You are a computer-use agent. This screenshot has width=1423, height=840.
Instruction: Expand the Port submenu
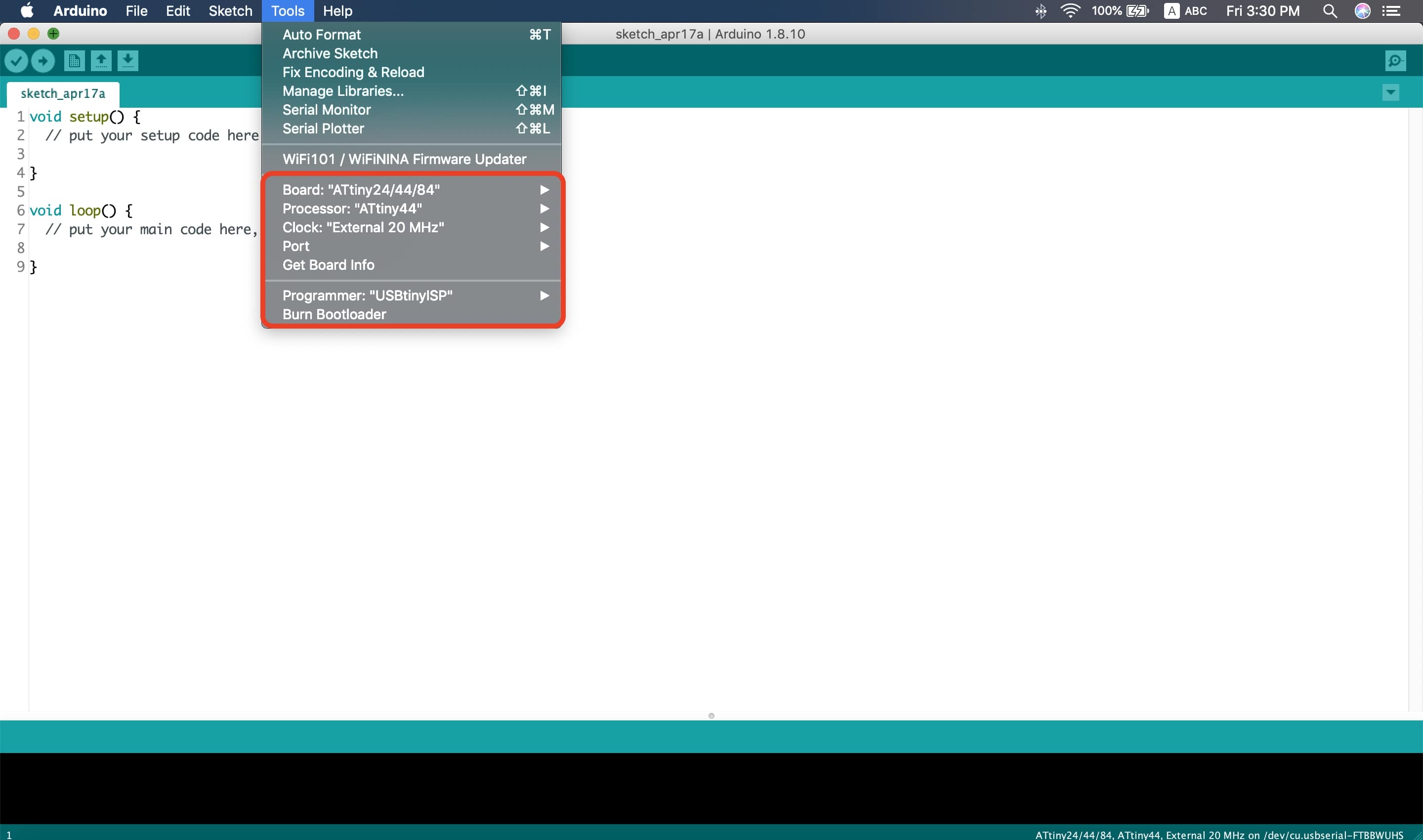click(x=412, y=246)
